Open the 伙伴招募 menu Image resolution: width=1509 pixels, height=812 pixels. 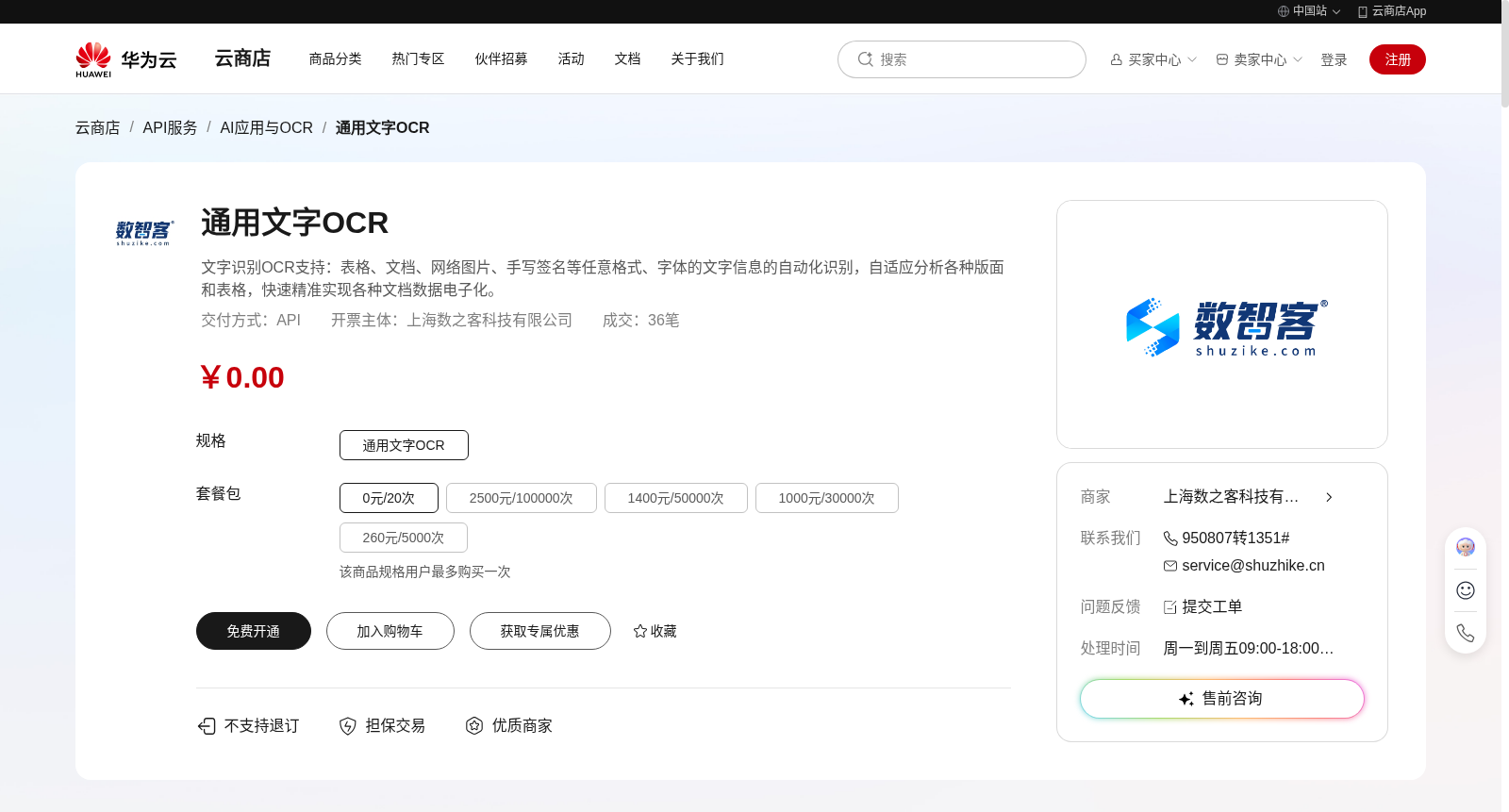(x=501, y=58)
